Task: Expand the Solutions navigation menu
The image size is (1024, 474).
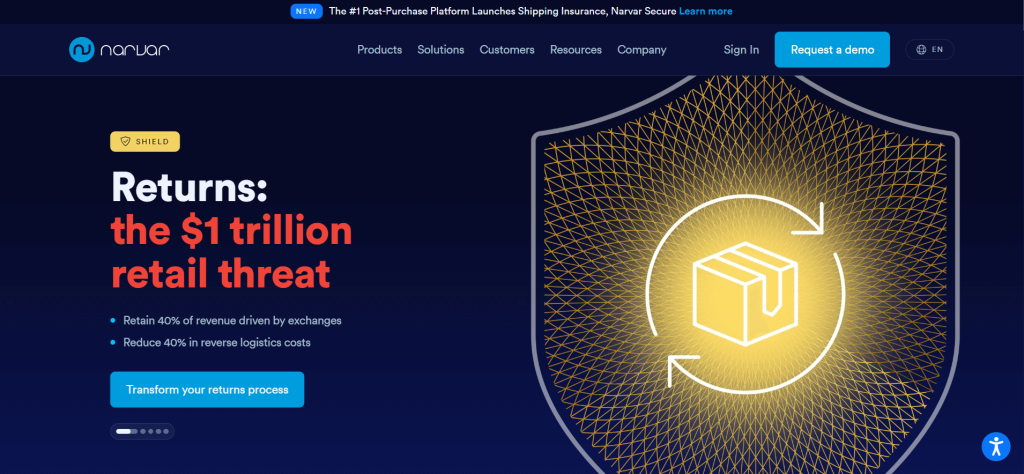Action: 441,50
